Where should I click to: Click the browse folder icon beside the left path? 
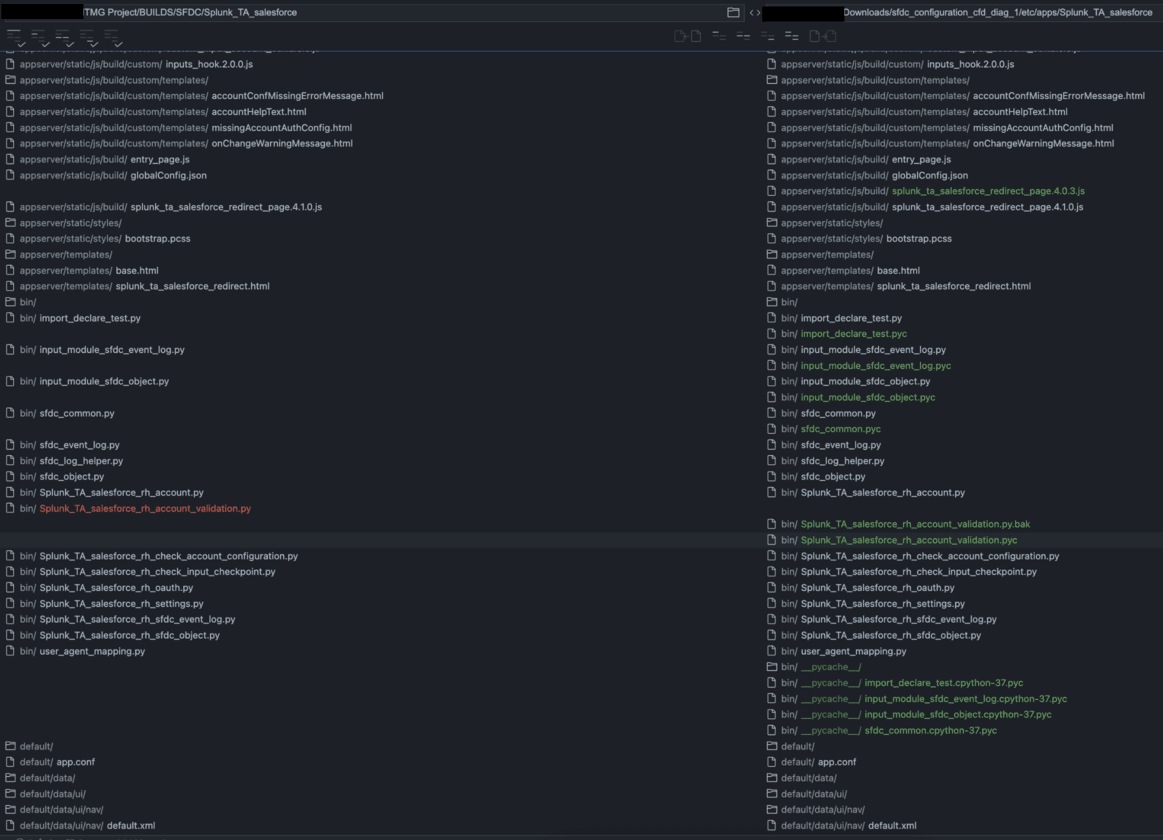point(733,13)
